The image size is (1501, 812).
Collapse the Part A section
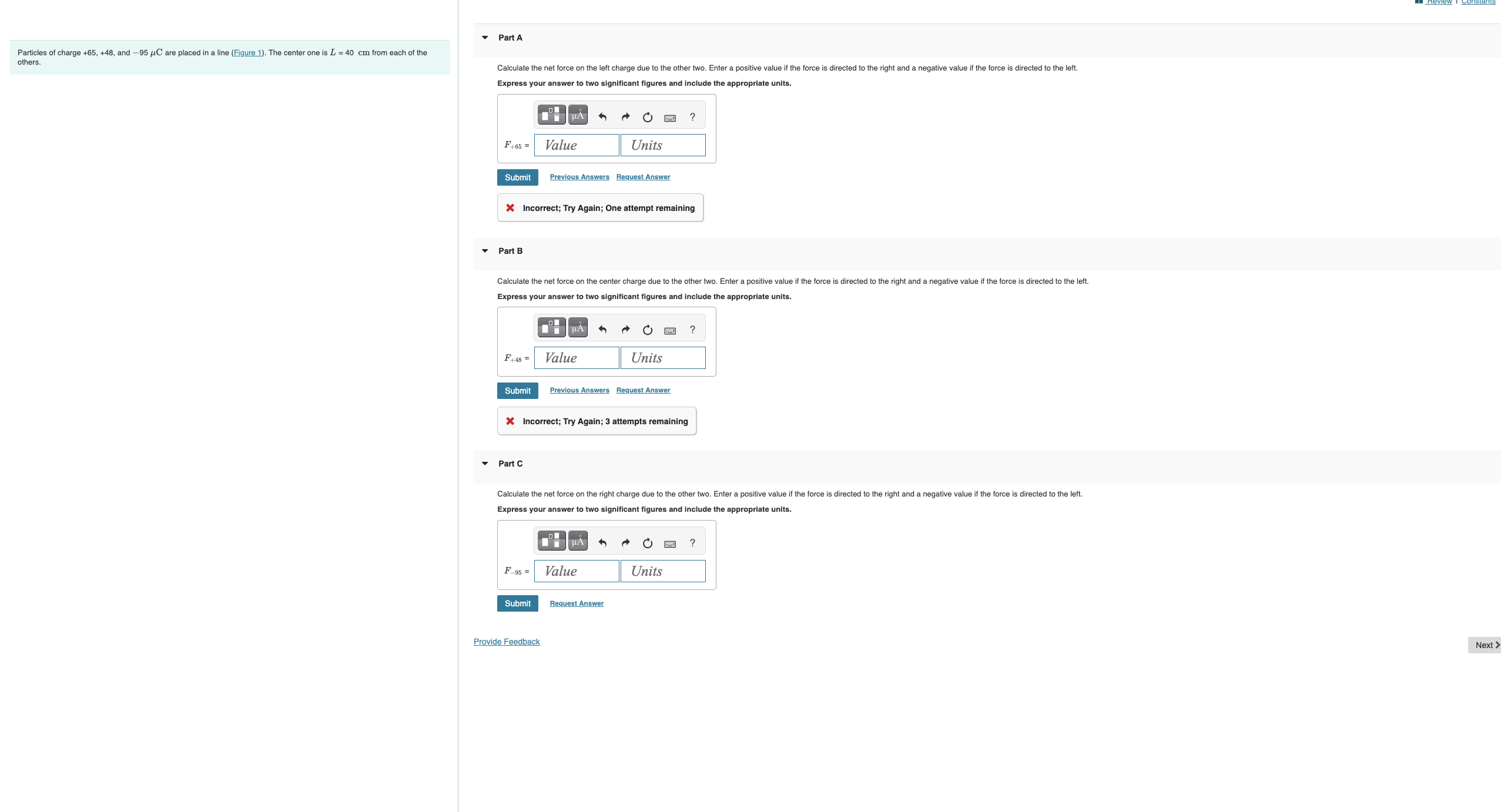click(x=484, y=37)
